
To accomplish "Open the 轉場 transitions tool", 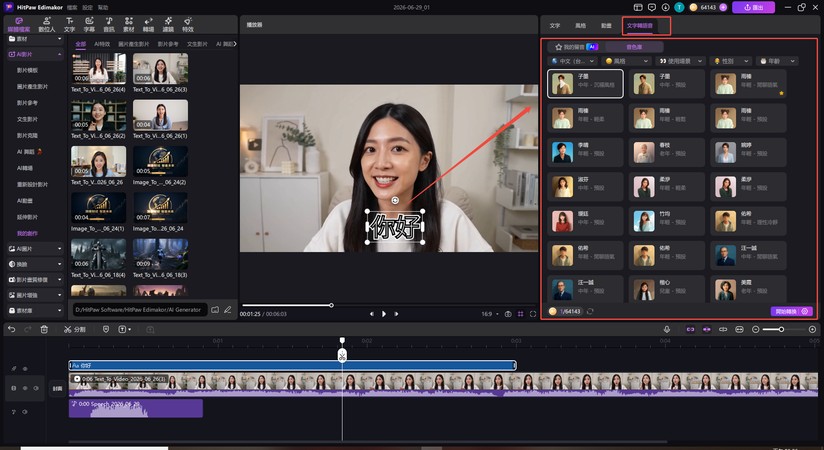I will pyautogui.click(x=148, y=24).
